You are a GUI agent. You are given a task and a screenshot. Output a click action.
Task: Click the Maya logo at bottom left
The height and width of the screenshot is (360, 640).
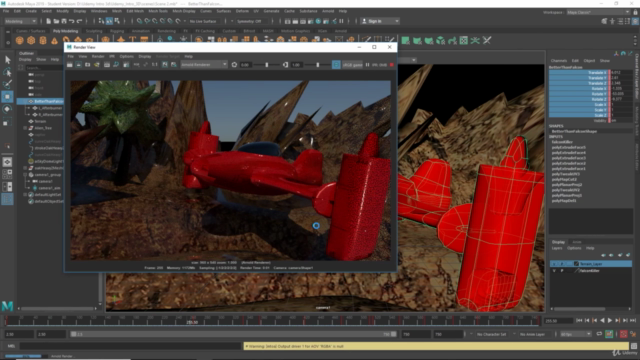tap(7, 306)
